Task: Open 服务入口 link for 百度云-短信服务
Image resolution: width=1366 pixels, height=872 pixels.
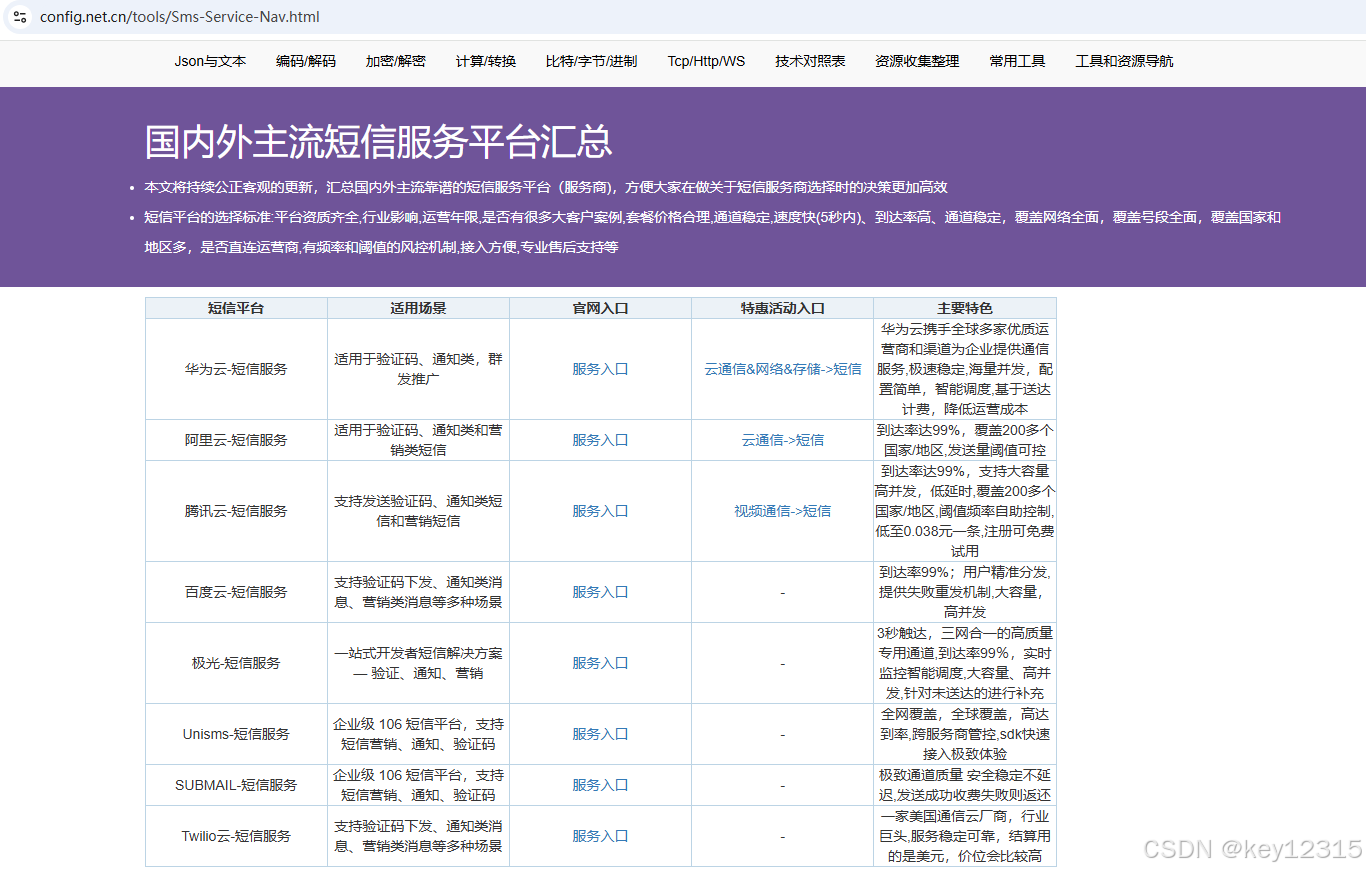Action: tap(600, 592)
